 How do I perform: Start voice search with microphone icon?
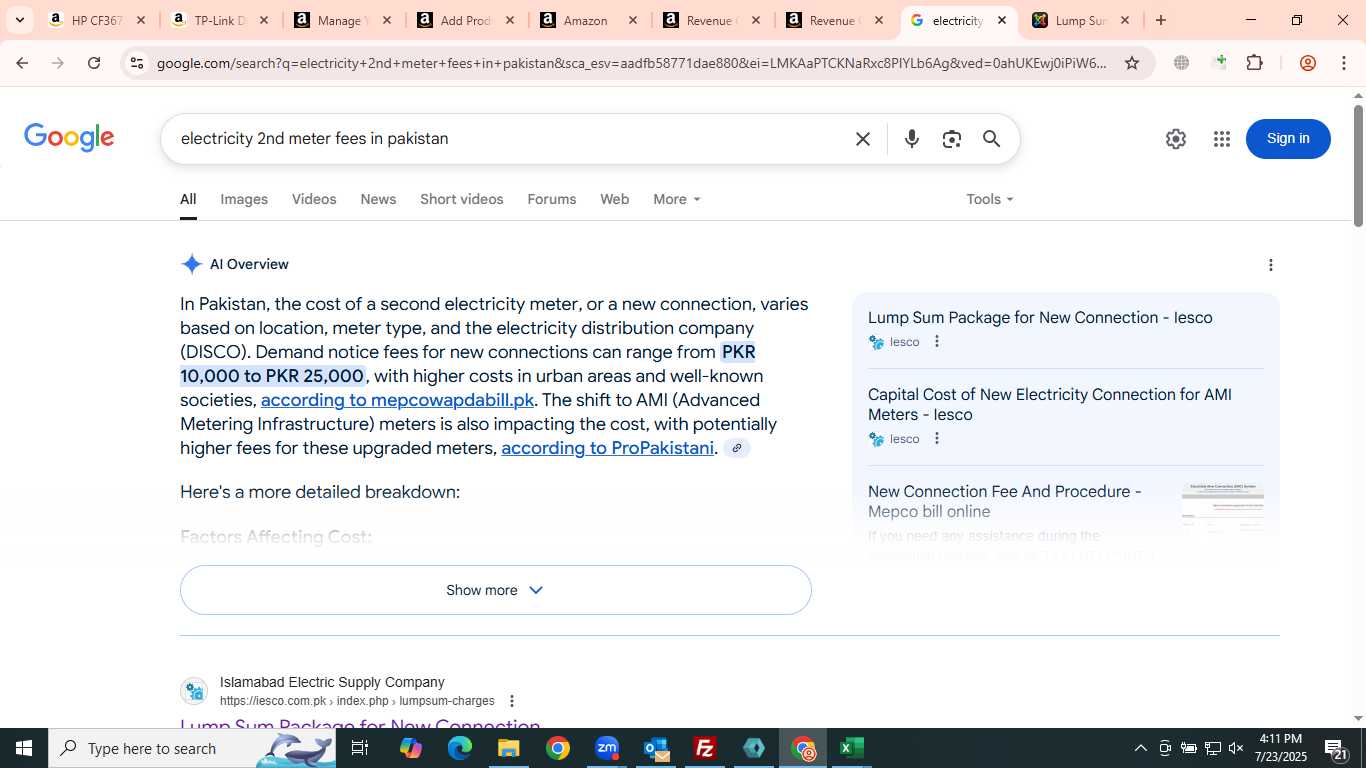click(911, 139)
